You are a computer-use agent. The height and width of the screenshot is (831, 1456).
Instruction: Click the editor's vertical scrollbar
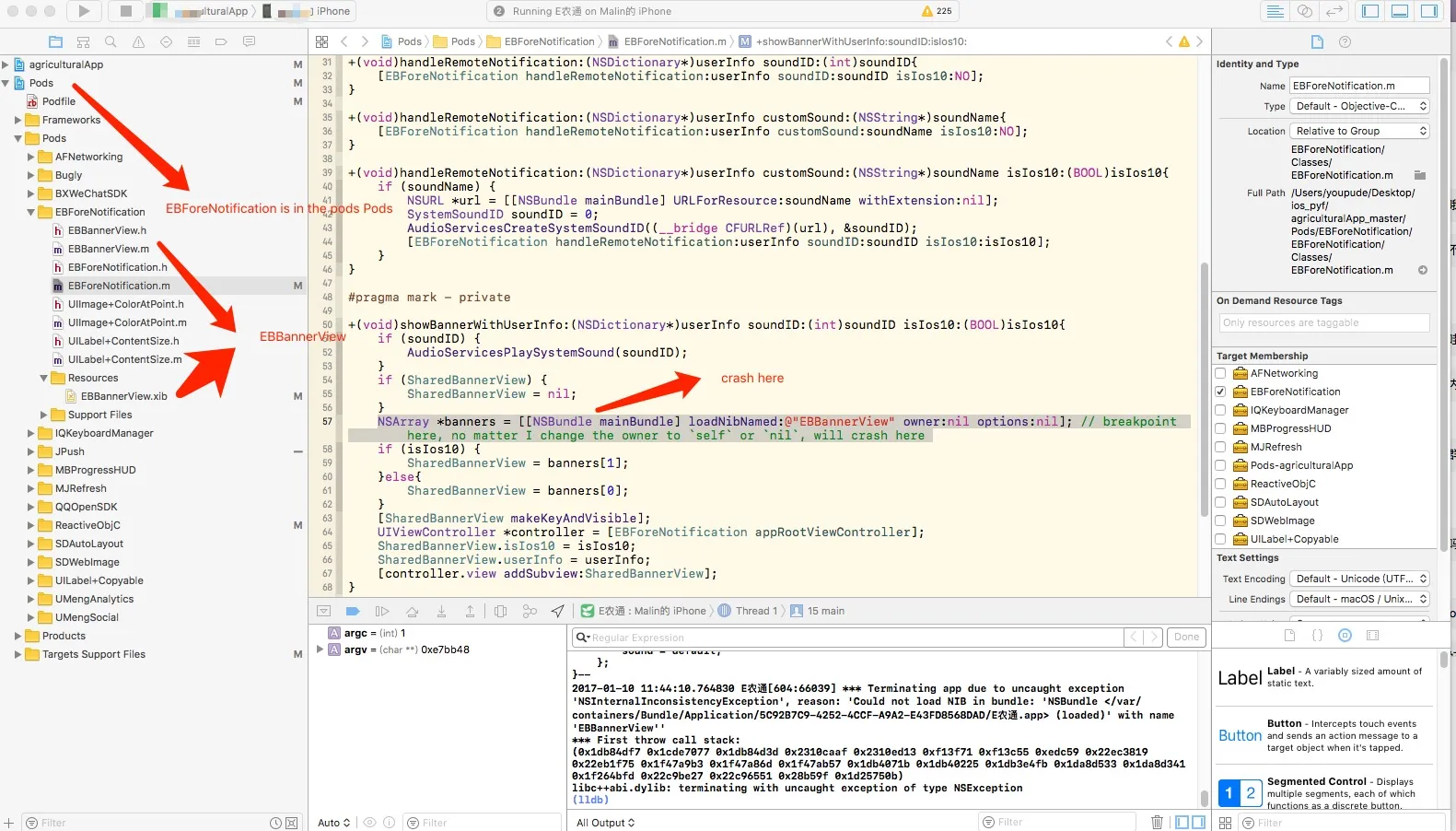pos(1205,390)
